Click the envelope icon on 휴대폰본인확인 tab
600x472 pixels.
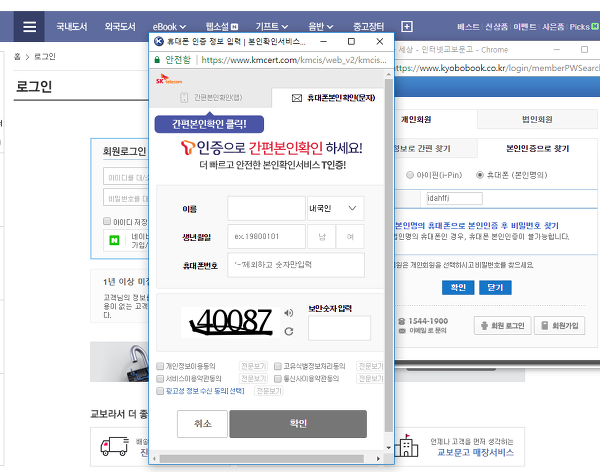[x=297, y=98]
